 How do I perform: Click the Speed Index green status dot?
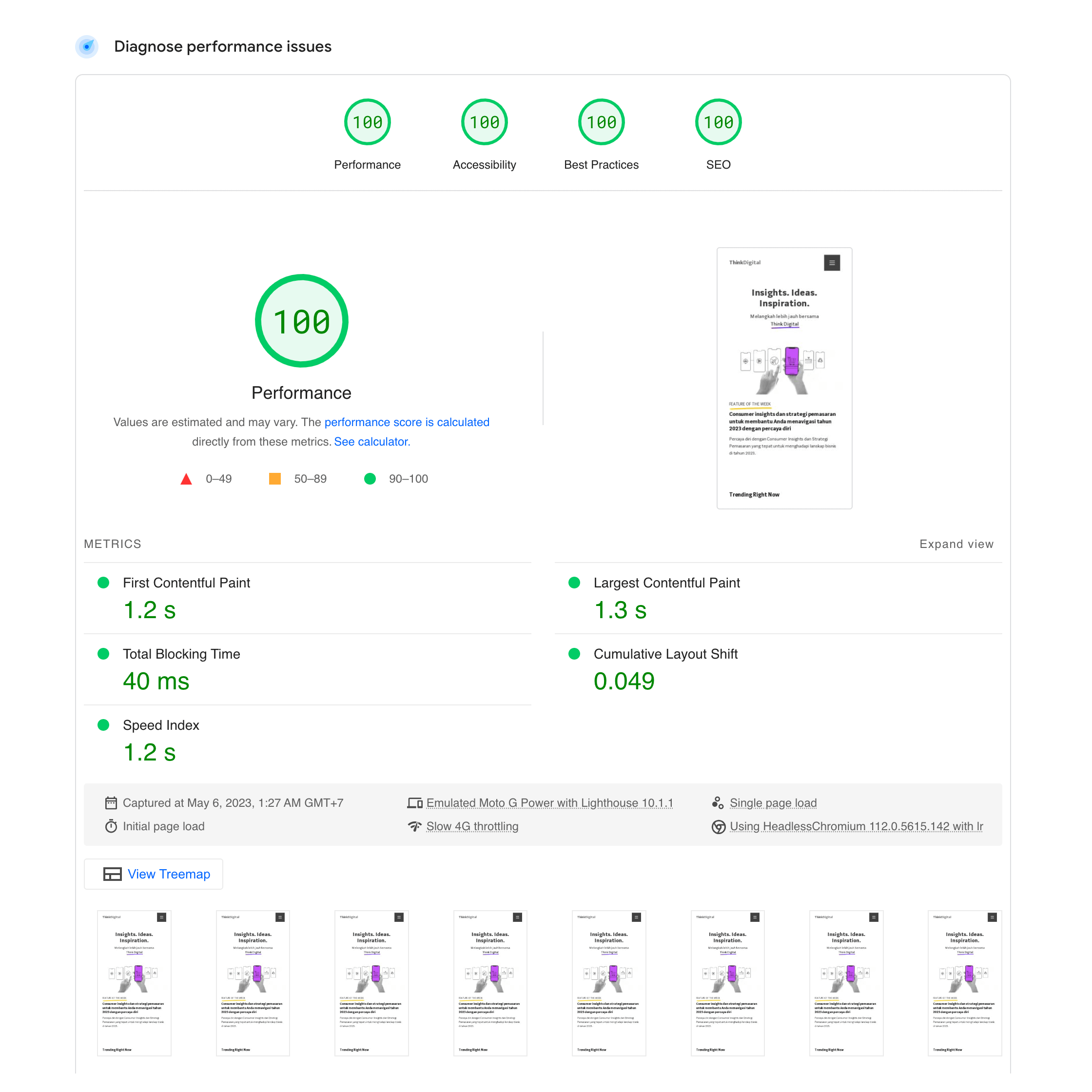[103, 725]
